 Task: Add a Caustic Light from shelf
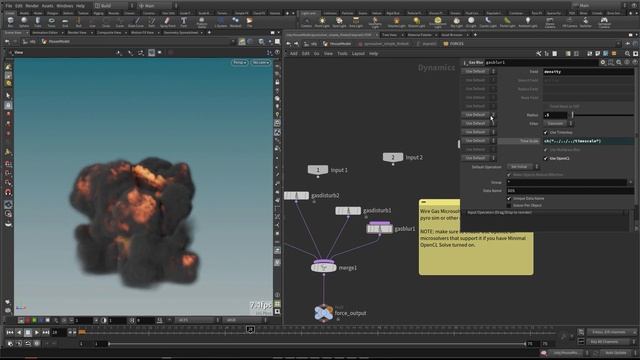click(488, 22)
